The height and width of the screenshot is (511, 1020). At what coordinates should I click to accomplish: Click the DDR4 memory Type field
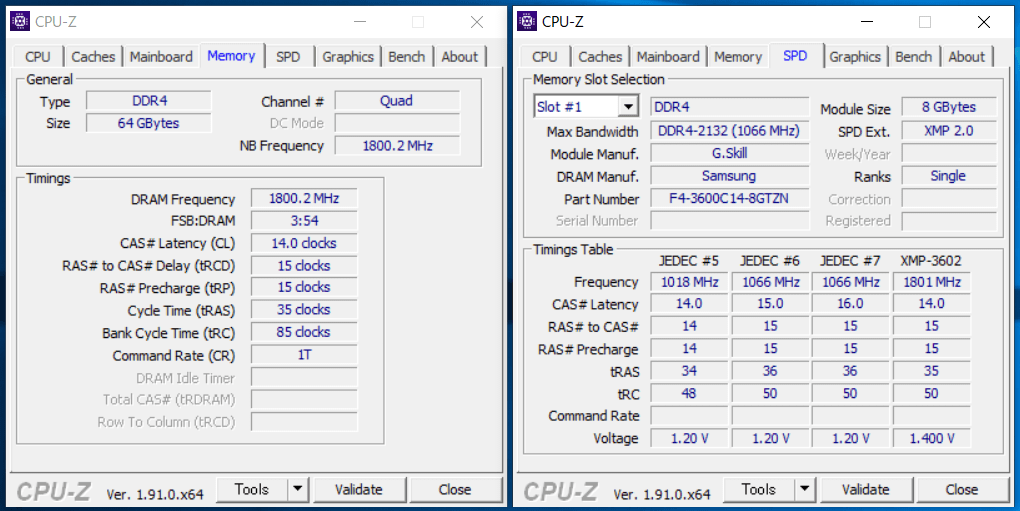149,101
